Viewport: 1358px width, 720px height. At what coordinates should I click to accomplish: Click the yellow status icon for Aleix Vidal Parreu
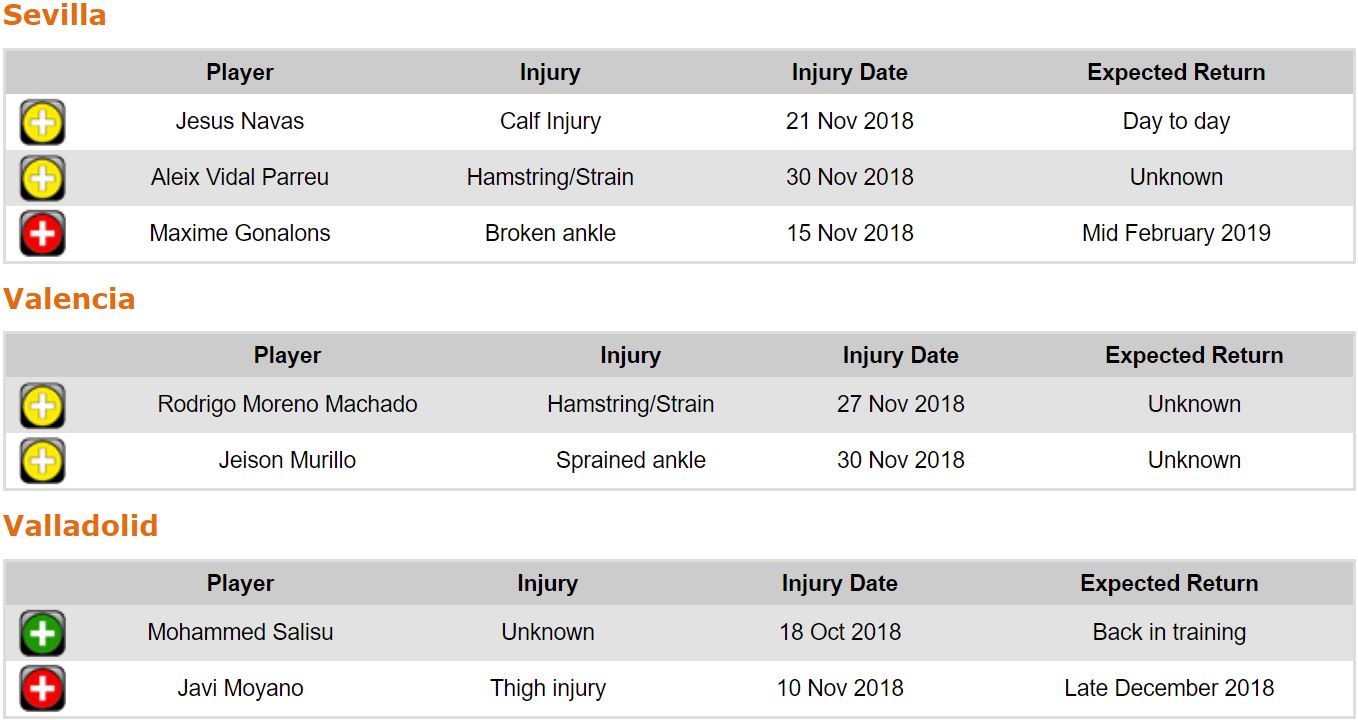point(42,179)
